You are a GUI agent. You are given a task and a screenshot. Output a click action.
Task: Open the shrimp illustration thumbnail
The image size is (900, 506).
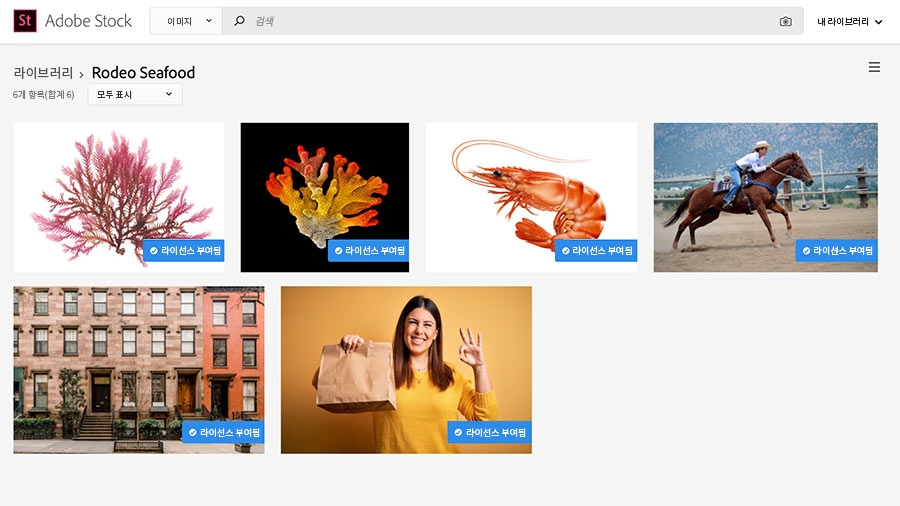pos(532,197)
